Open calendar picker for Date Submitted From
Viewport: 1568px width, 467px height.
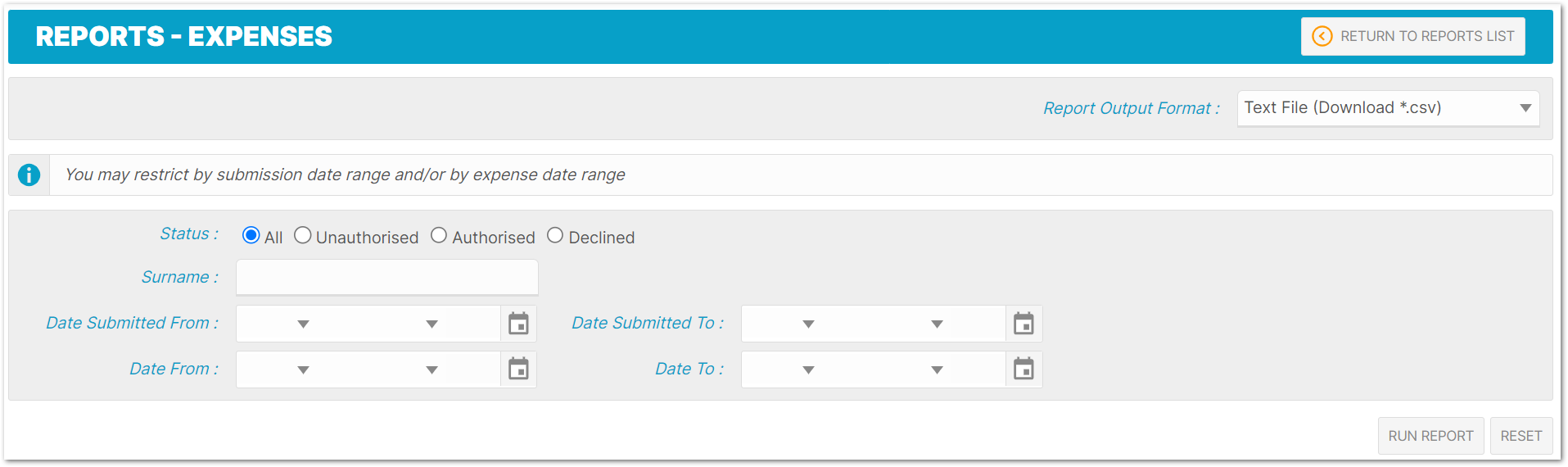tap(518, 324)
